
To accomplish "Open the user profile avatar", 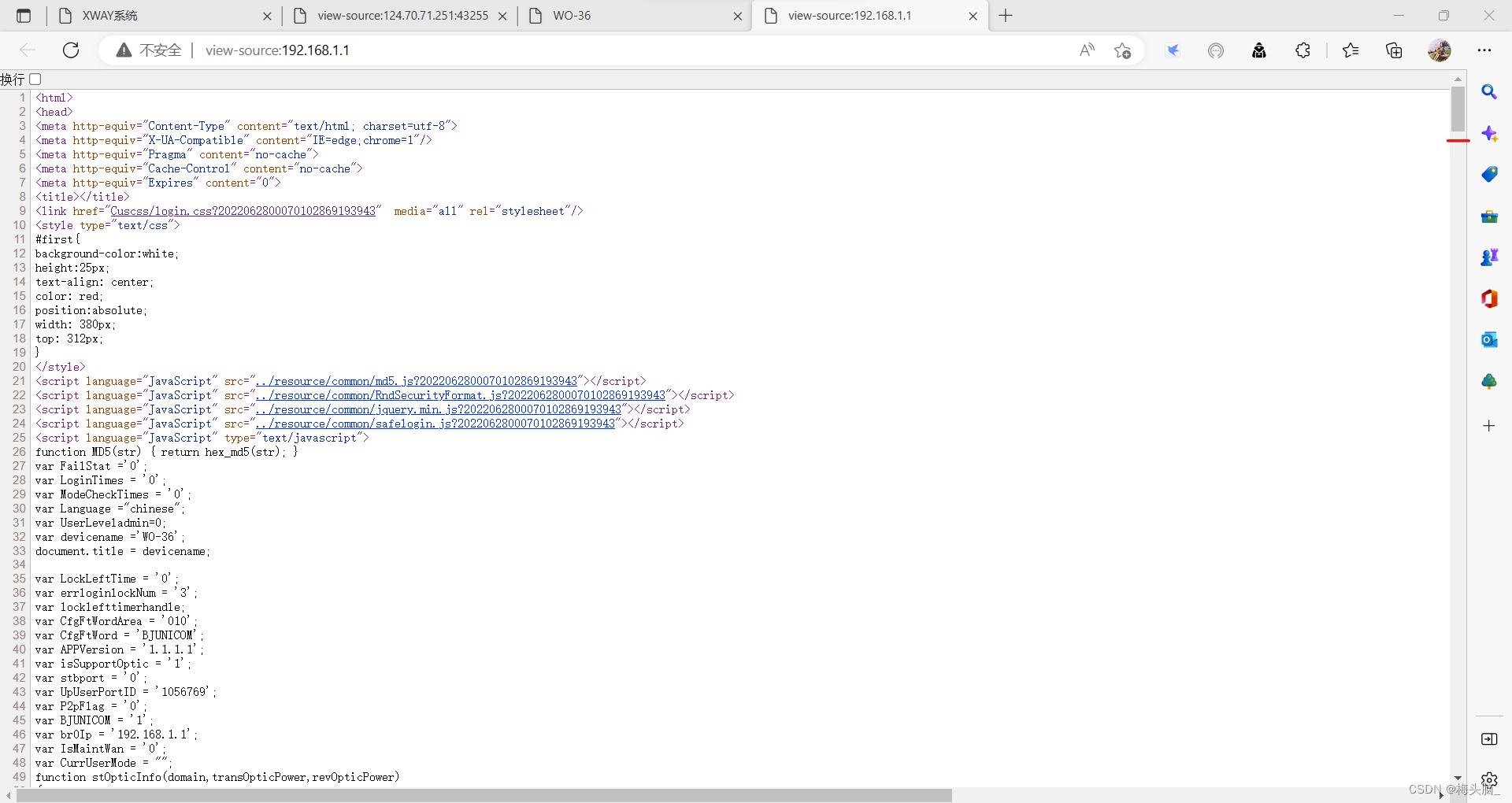I will 1440,50.
